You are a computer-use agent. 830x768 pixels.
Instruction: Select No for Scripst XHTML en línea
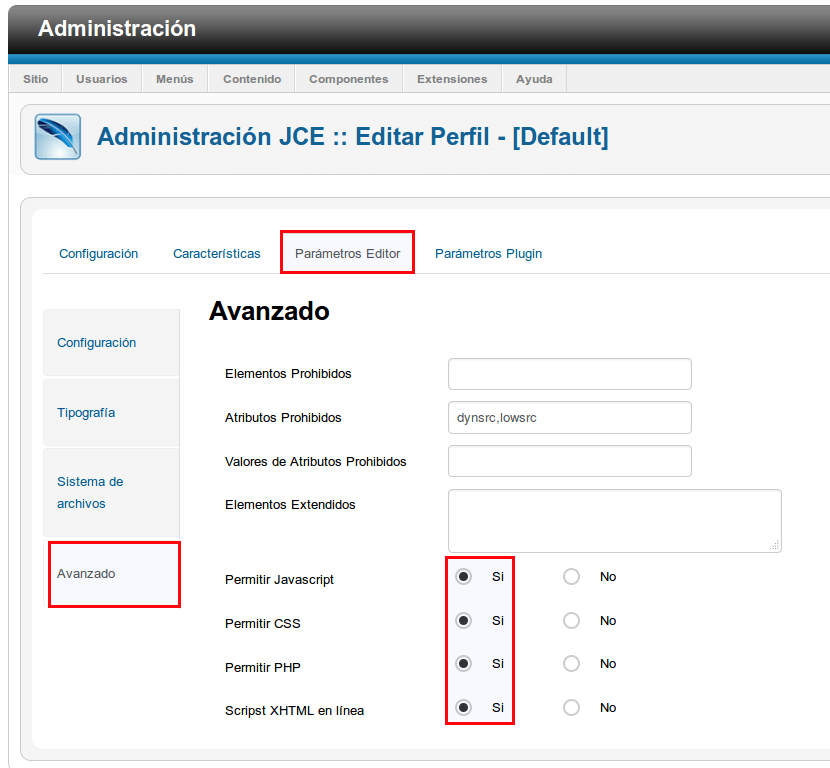tap(571, 707)
